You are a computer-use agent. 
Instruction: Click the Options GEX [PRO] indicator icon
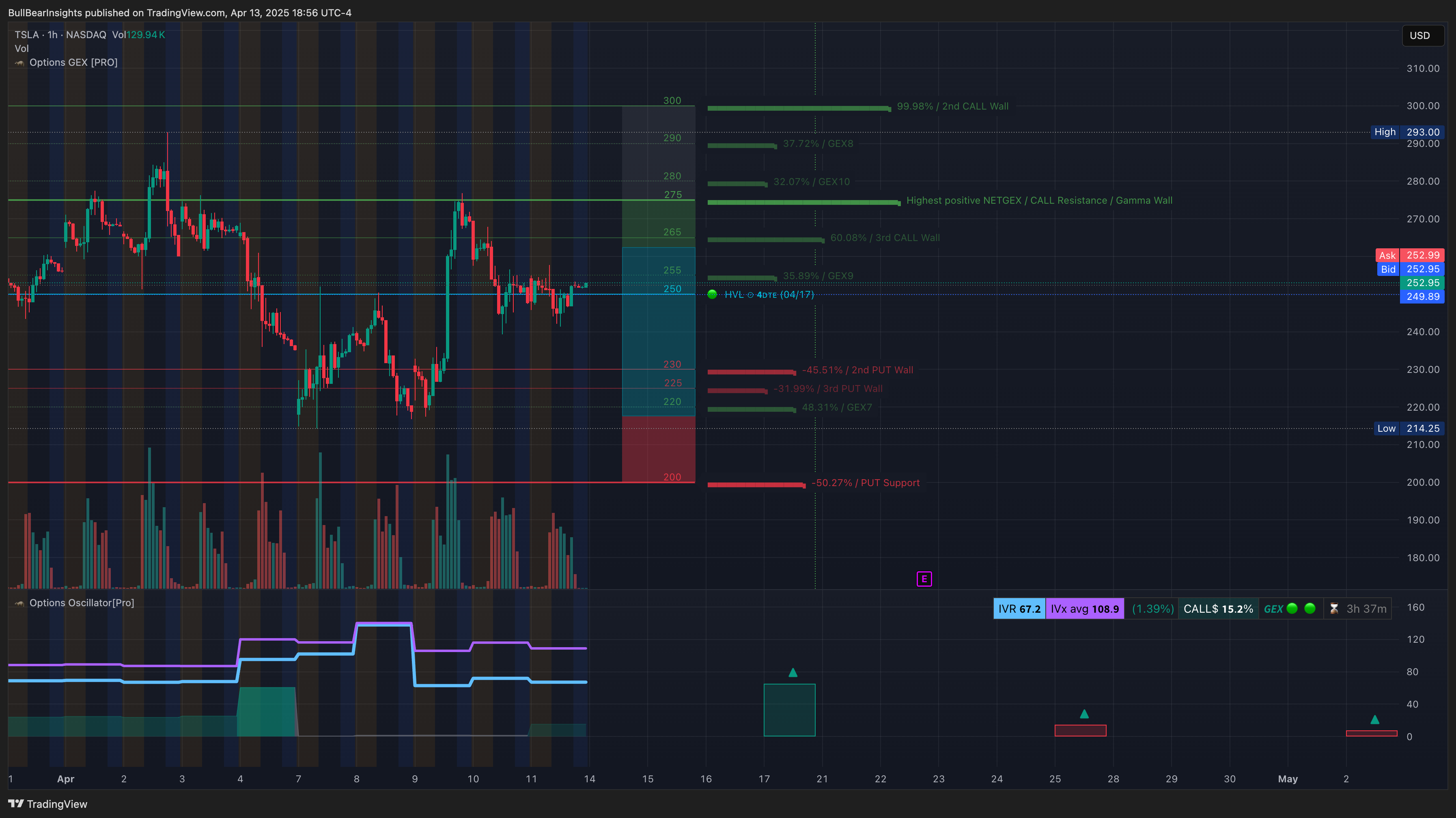(x=20, y=63)
